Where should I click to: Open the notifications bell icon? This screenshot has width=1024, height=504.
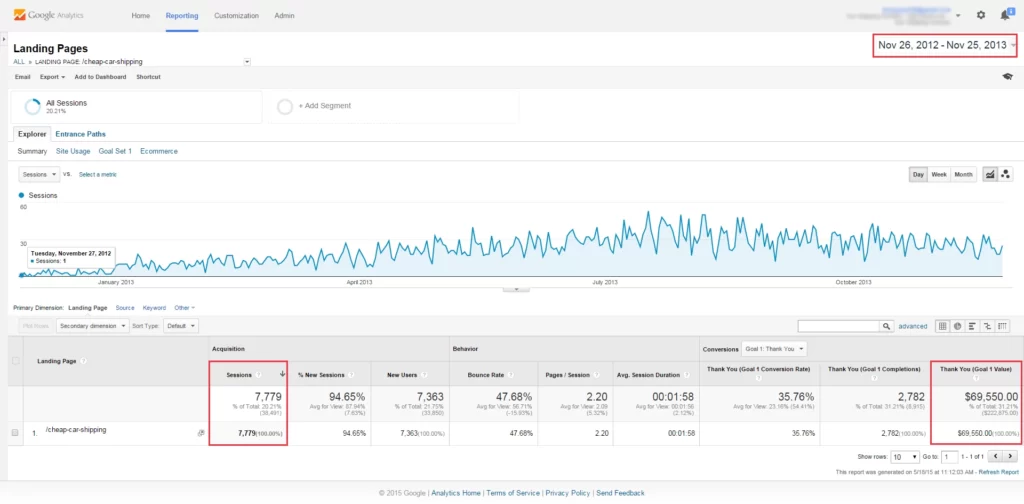[x=1005, y=14]
